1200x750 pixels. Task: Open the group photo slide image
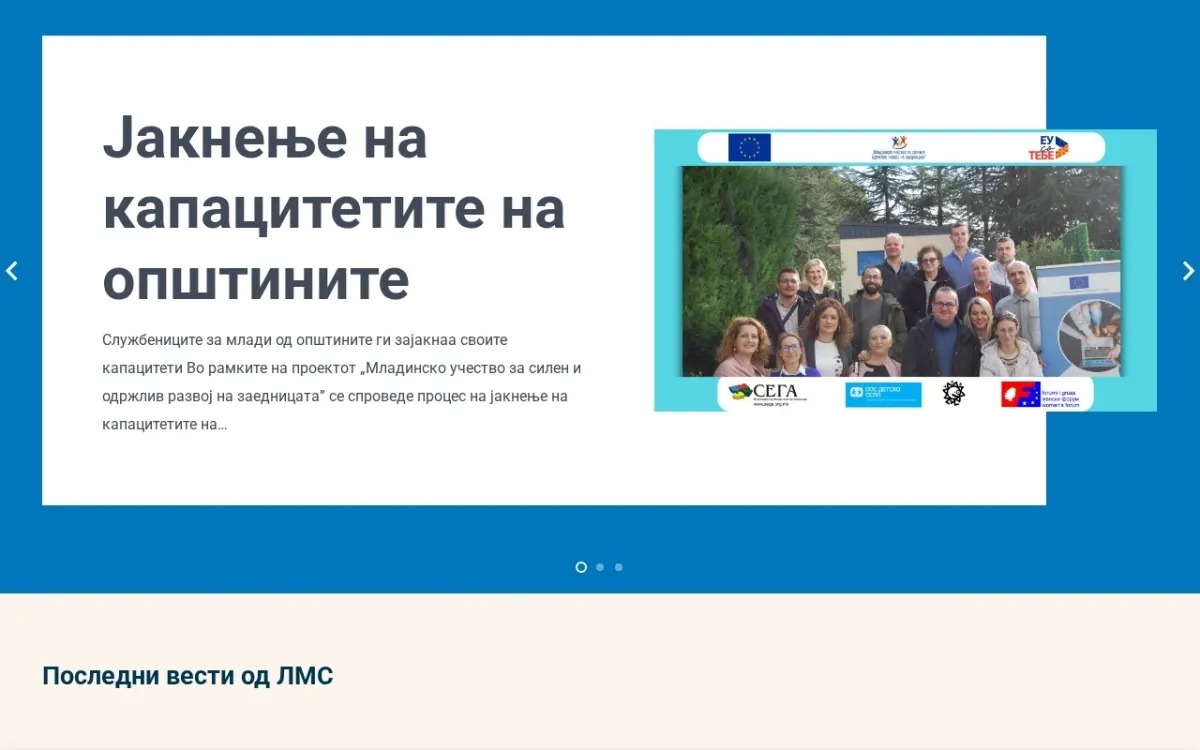[905, 270]
